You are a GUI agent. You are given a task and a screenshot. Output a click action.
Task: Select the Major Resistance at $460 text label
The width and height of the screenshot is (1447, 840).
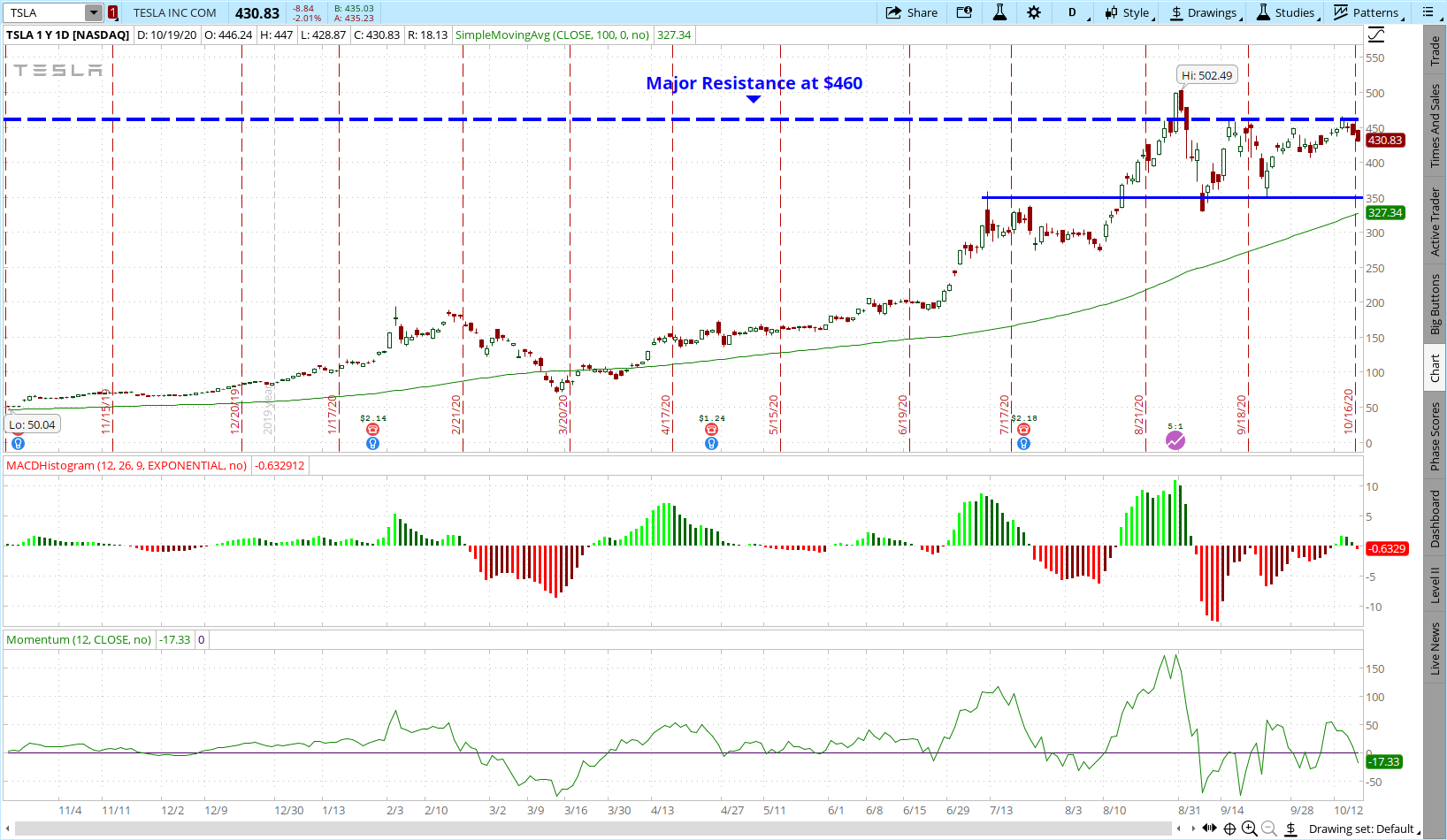point(754,83)
